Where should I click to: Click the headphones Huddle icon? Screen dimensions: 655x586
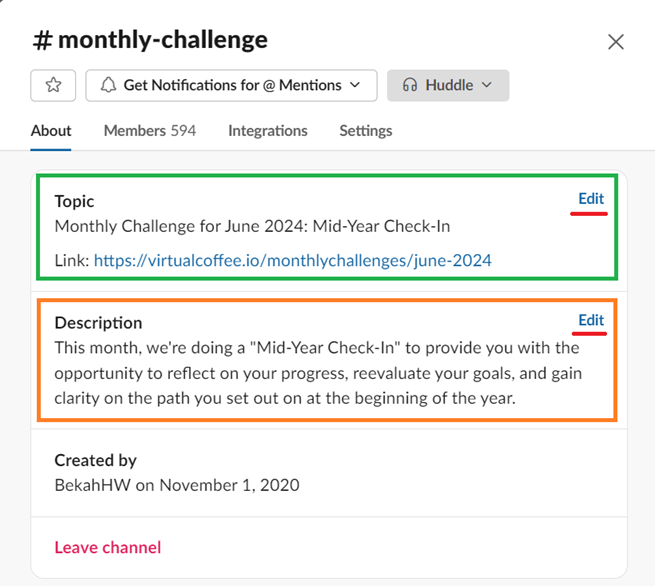(x=409, y=86)
